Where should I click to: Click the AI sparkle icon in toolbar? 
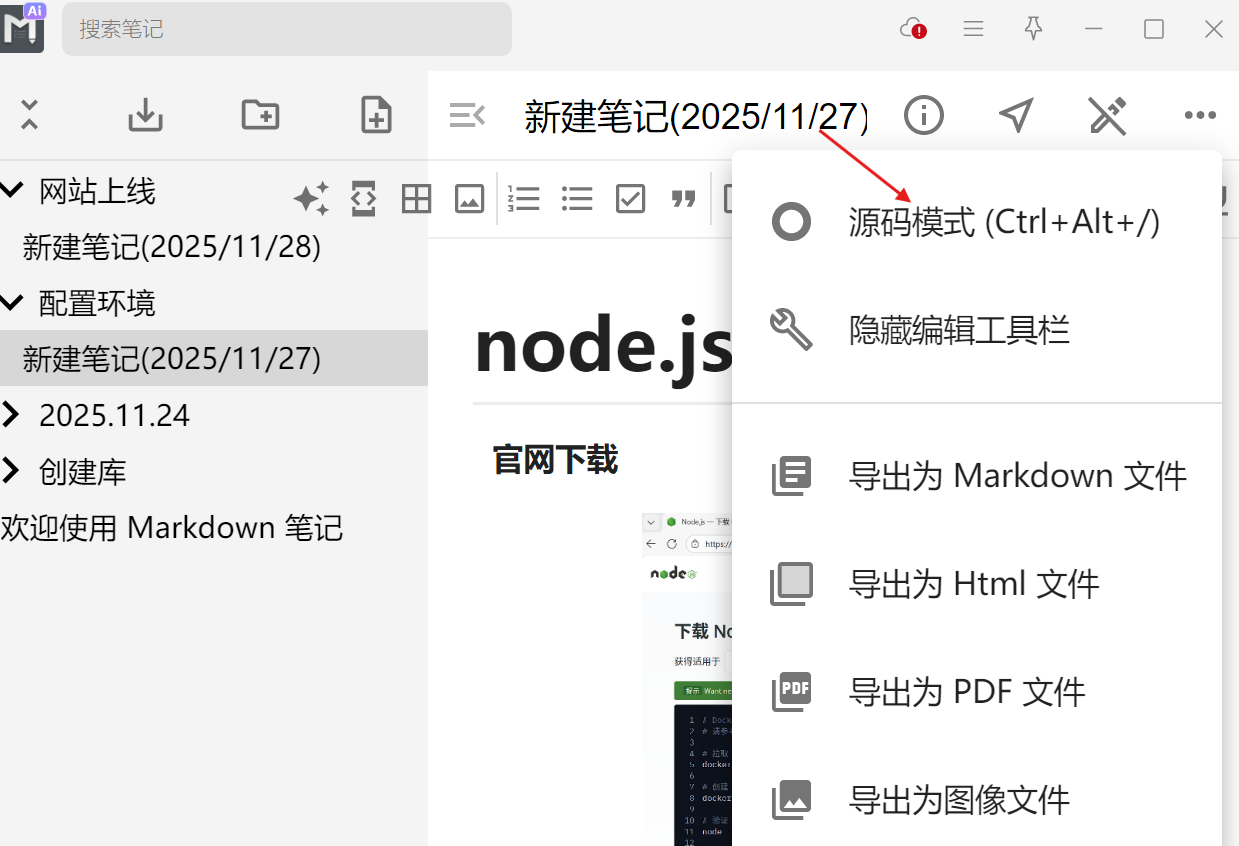tap(311, 198)
